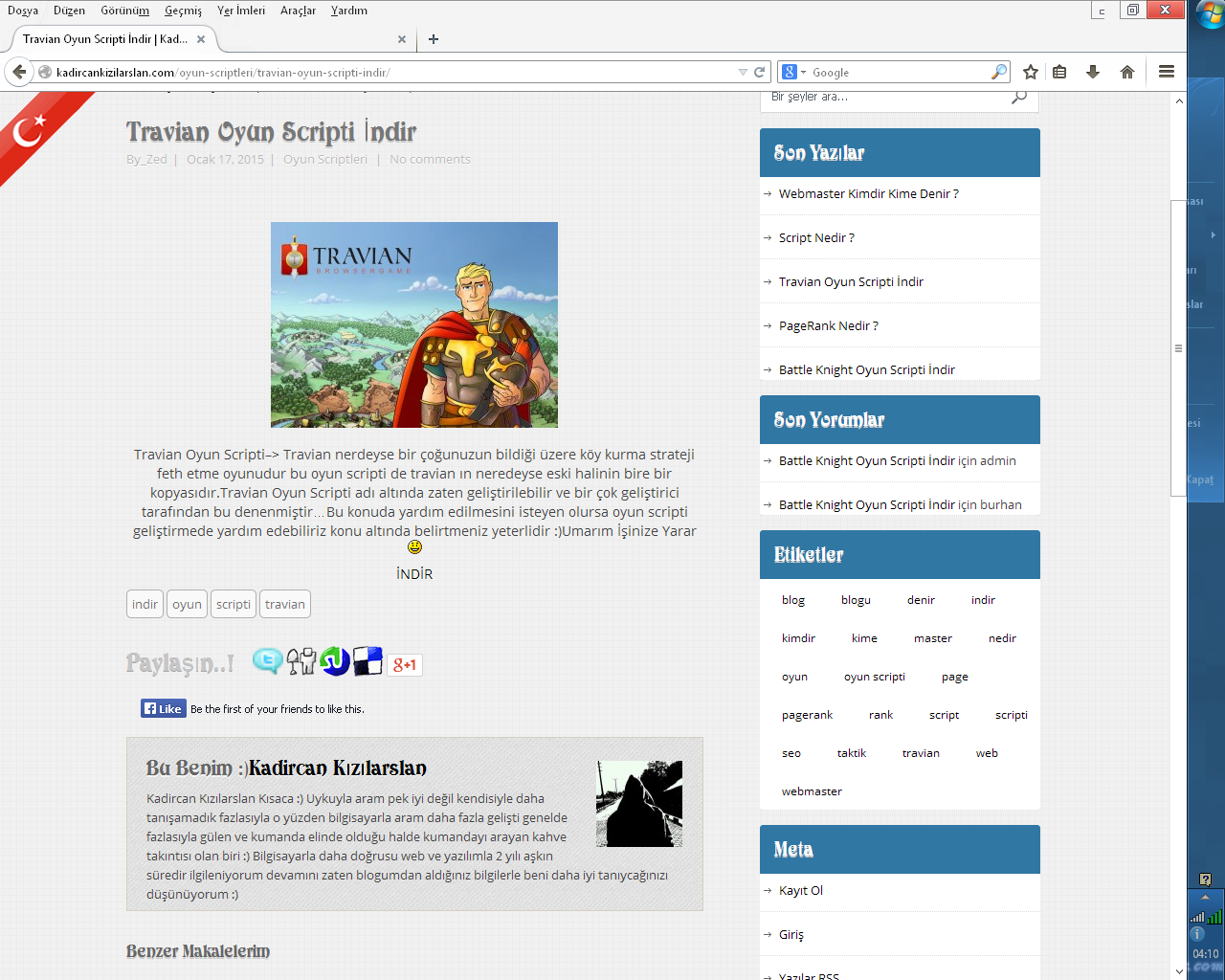The width and height of the screenshot is (1225, 980).
Task: Open the Yer İmleri menu
Action: click(241, 11)
